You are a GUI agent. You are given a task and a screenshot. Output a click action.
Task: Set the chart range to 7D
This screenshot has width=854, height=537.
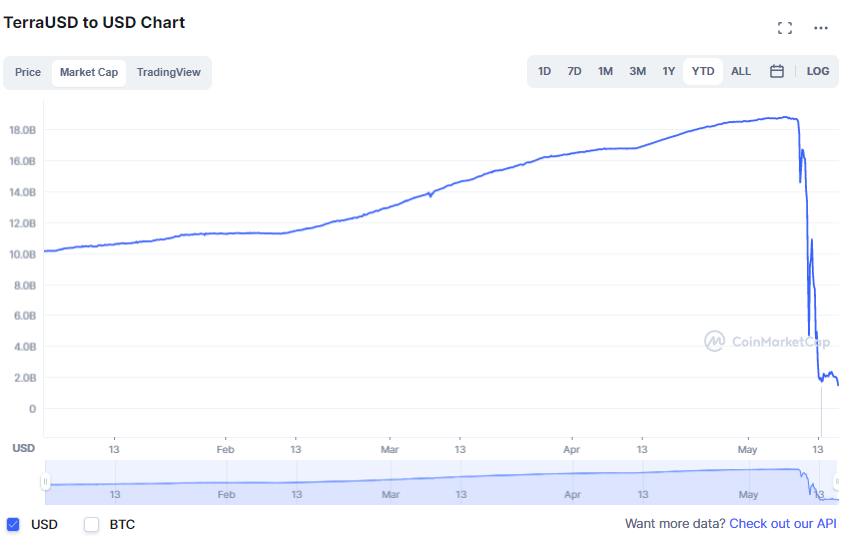pyautogui.click(x=574, y=71)
